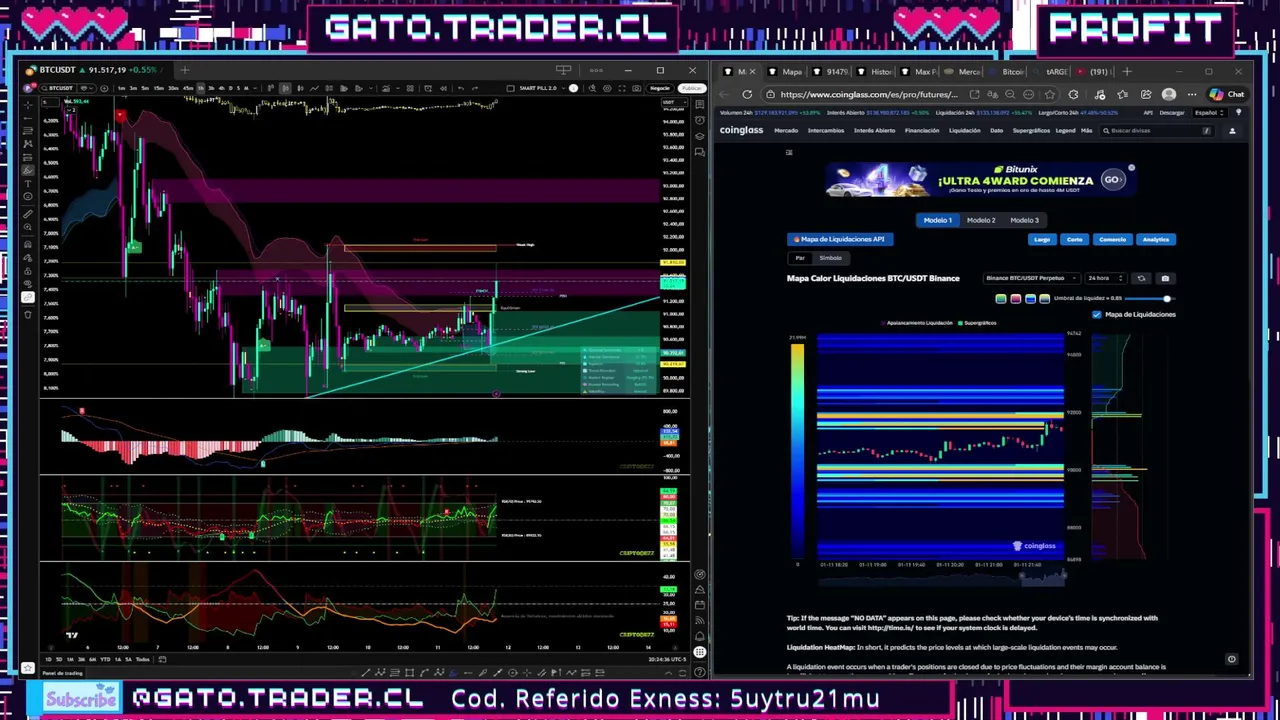Pick the first green heatmap color swatch
The image size is (1280, 720).
click(1001, 299)
